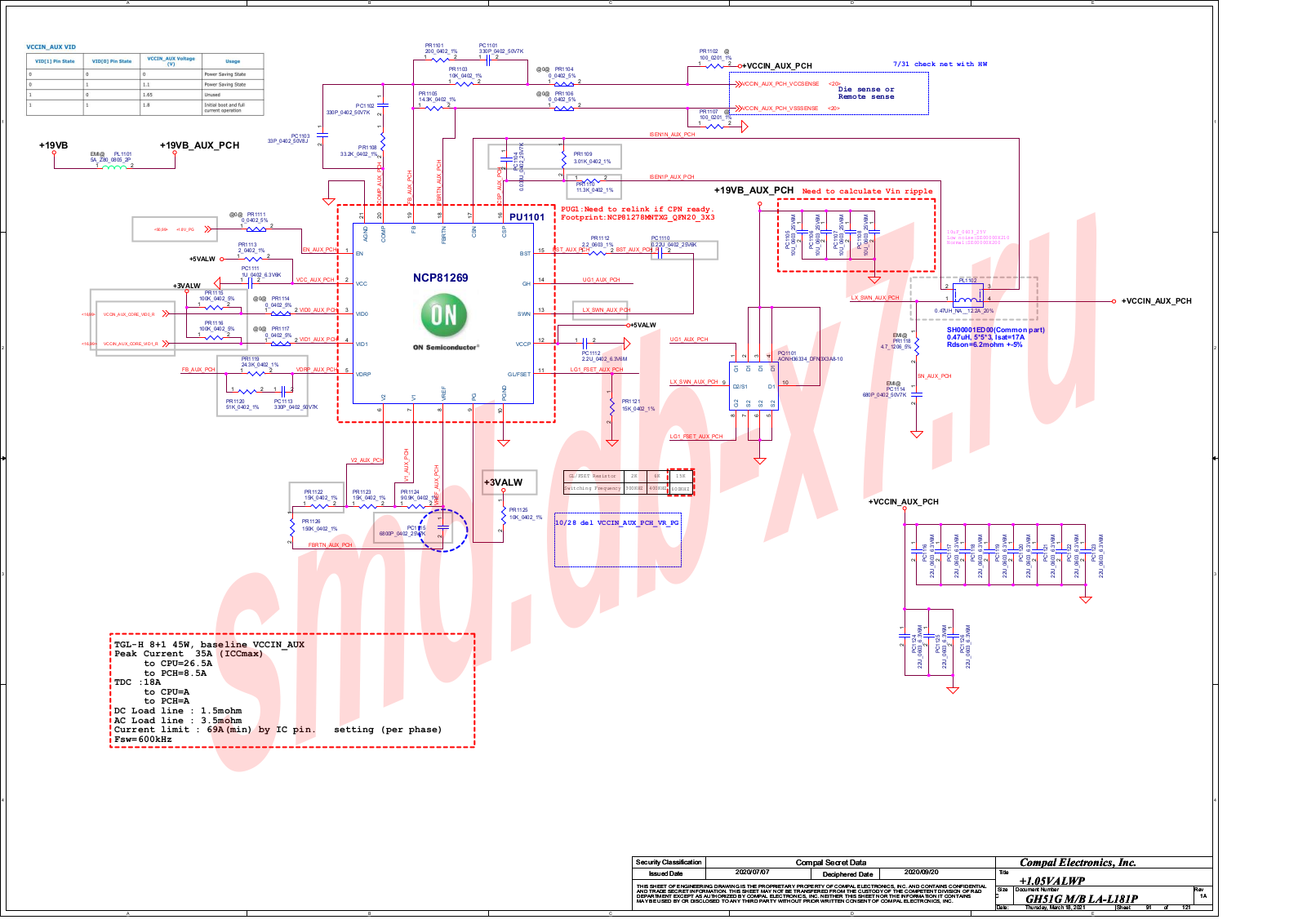Select the '7/31 check net with HW' note
1307x924 pixels.
click(940, 64)
